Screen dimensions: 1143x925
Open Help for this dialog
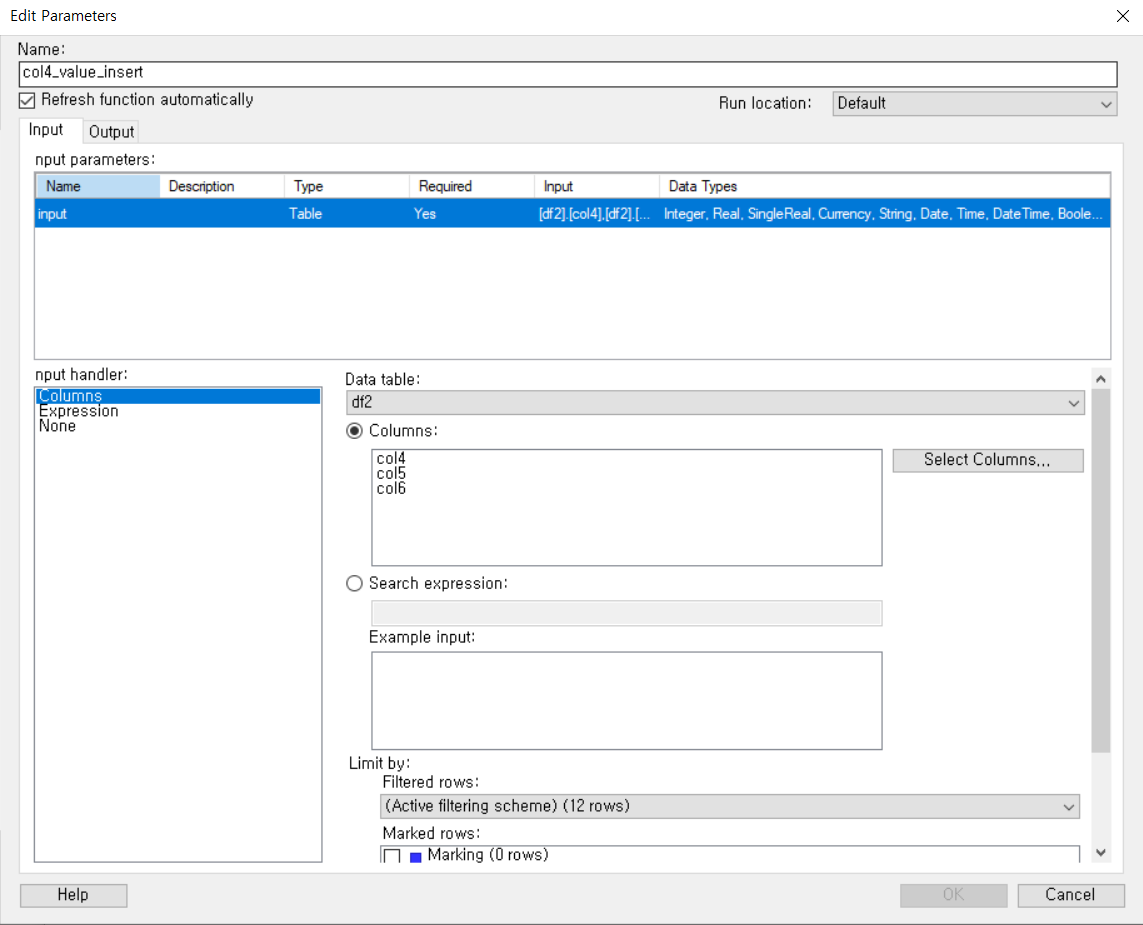coord(73,895)
